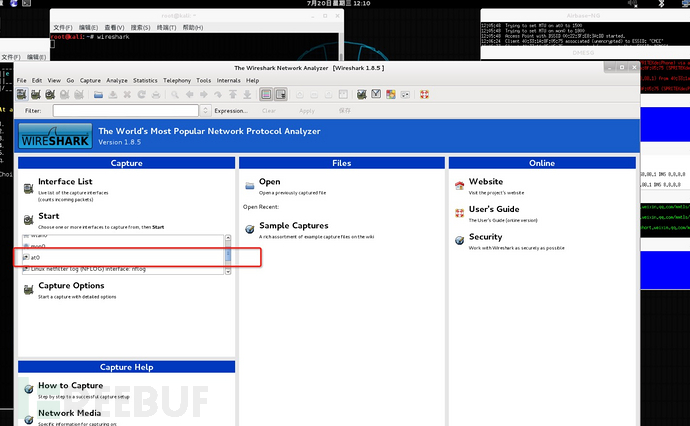Click the Apply filter button
This screenshot has height=426, width=690.
[307, 111]
